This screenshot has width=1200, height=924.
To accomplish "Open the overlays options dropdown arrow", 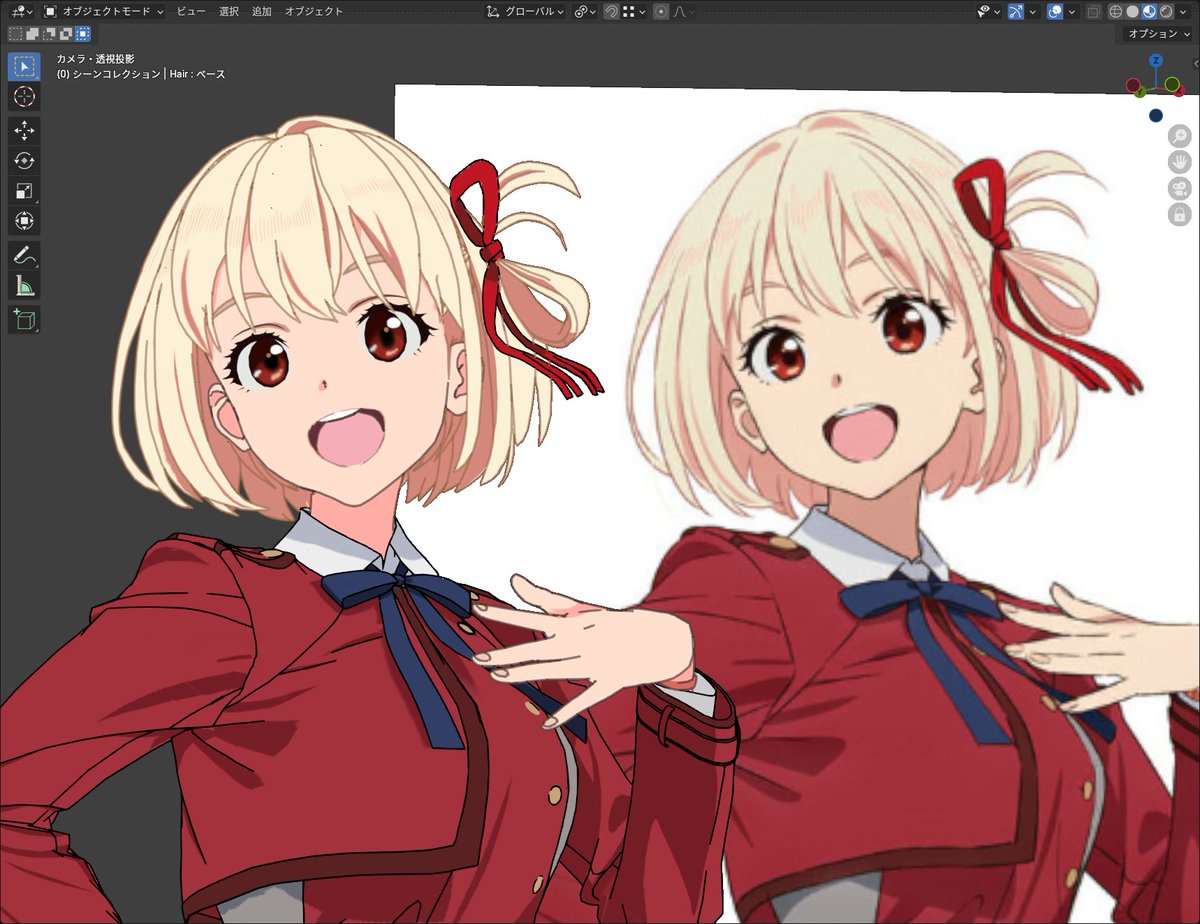I will coord(1072,12).
